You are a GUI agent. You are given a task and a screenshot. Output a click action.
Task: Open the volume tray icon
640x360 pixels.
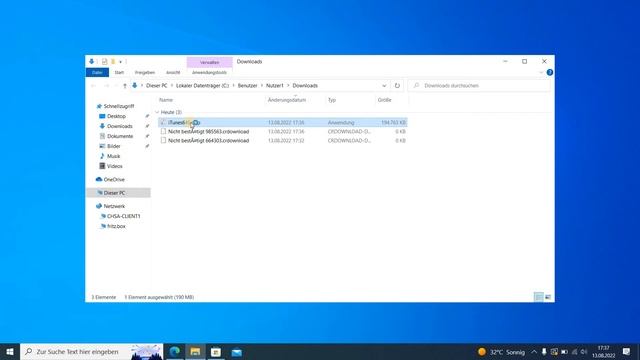[584, 352]
